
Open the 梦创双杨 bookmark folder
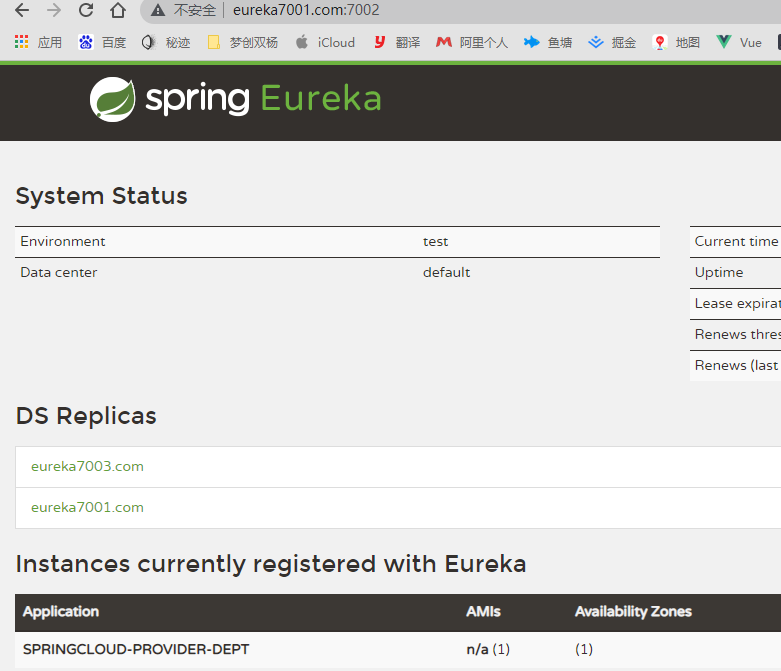click(242, 42)
